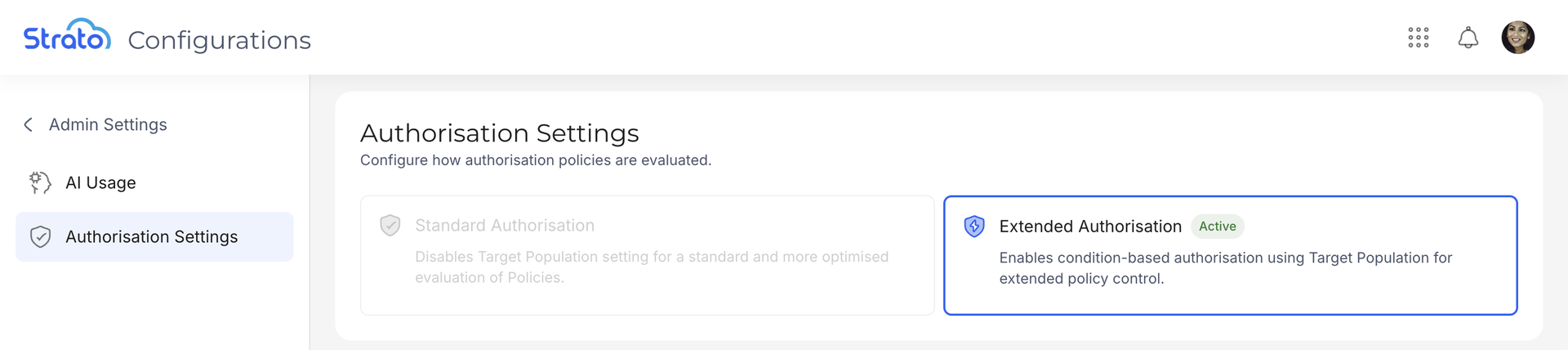Select the Standard Authorisation option card
This screenshot has width=1568, height=350.
[x=647, y=255]
